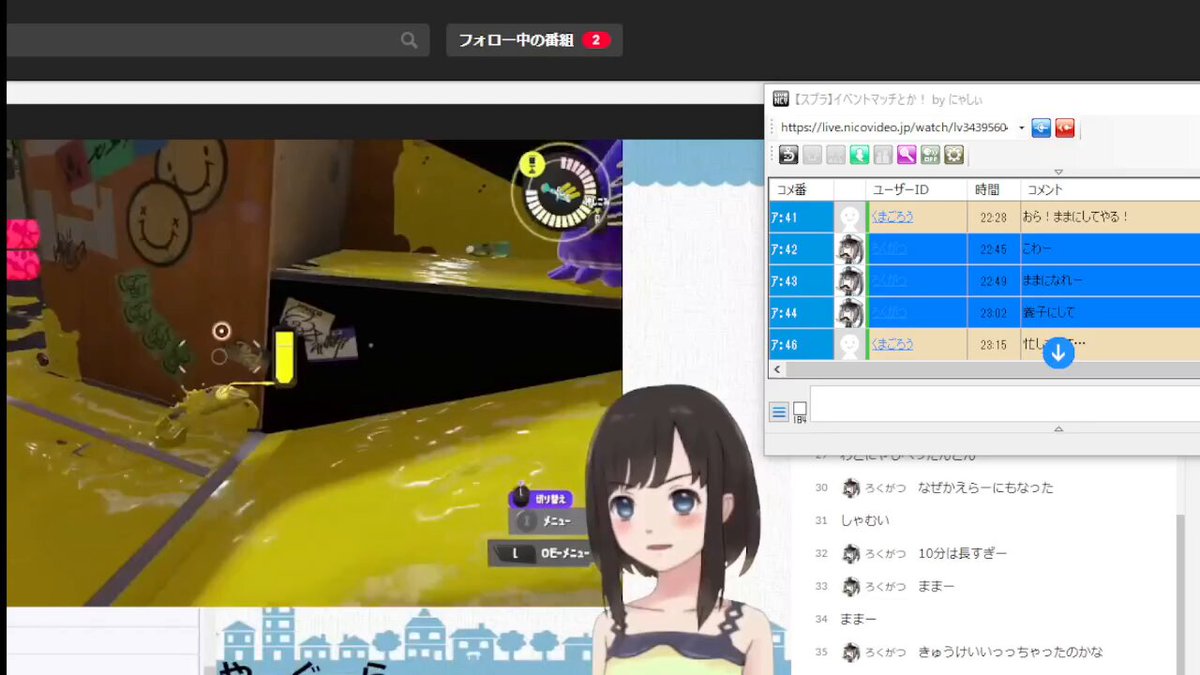Toggle the 184 anonymous checkbox
1200x675 pixels.
coord(800,410)
